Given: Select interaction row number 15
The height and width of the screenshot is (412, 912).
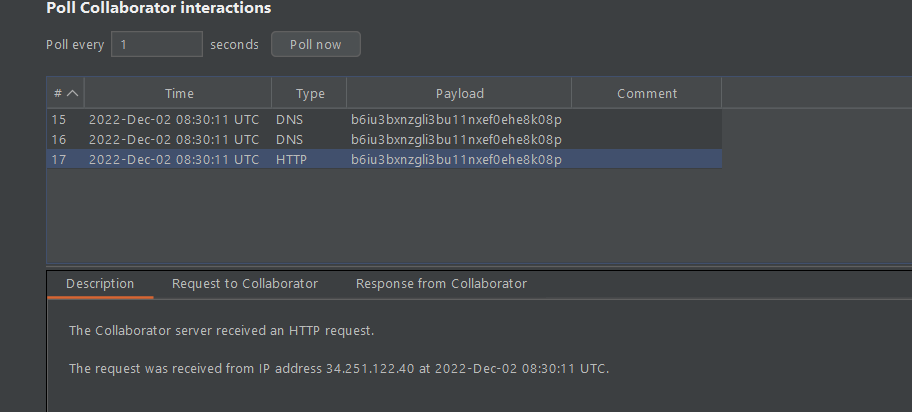Looking at the screenshot, I should 59,119.
